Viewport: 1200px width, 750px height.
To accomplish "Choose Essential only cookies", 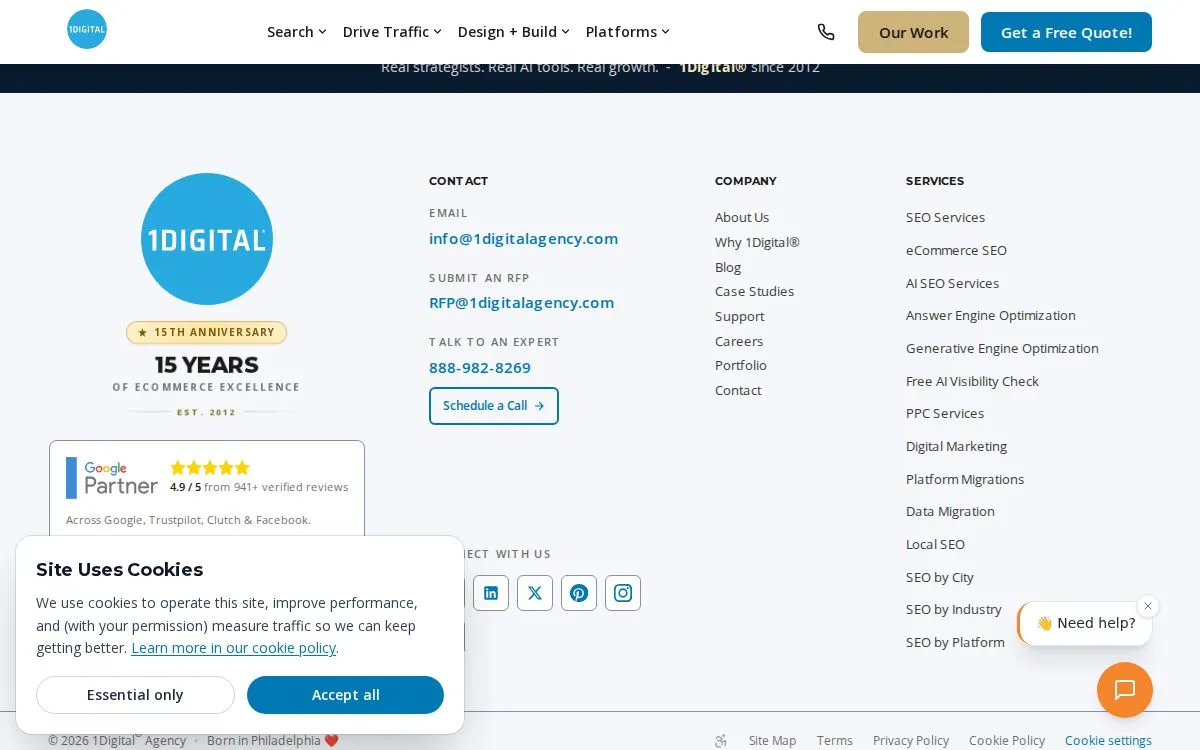I will click(135, 695).
